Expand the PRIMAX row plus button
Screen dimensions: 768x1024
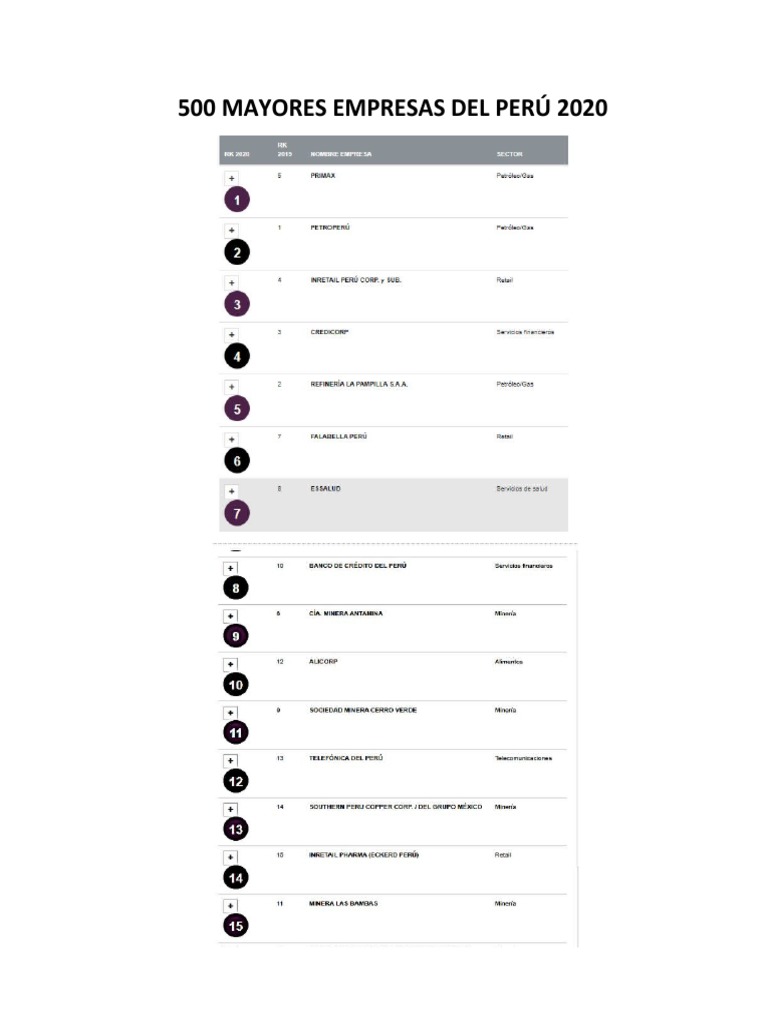231,178
